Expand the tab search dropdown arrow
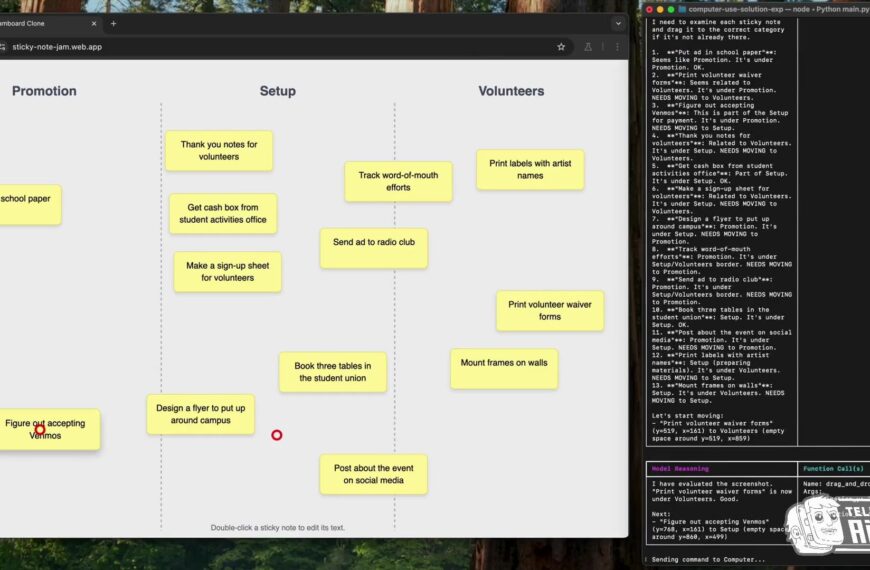This screenshot has width=870, height=570. tap(617, 23)
